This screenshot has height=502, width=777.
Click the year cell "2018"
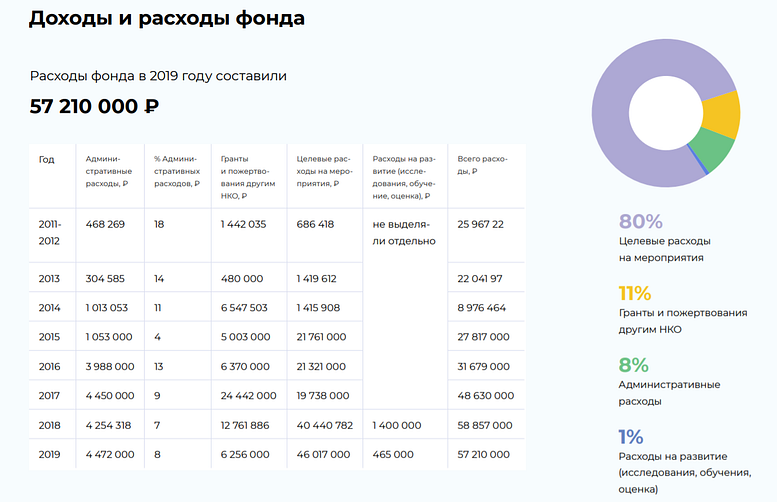(50, 426)
